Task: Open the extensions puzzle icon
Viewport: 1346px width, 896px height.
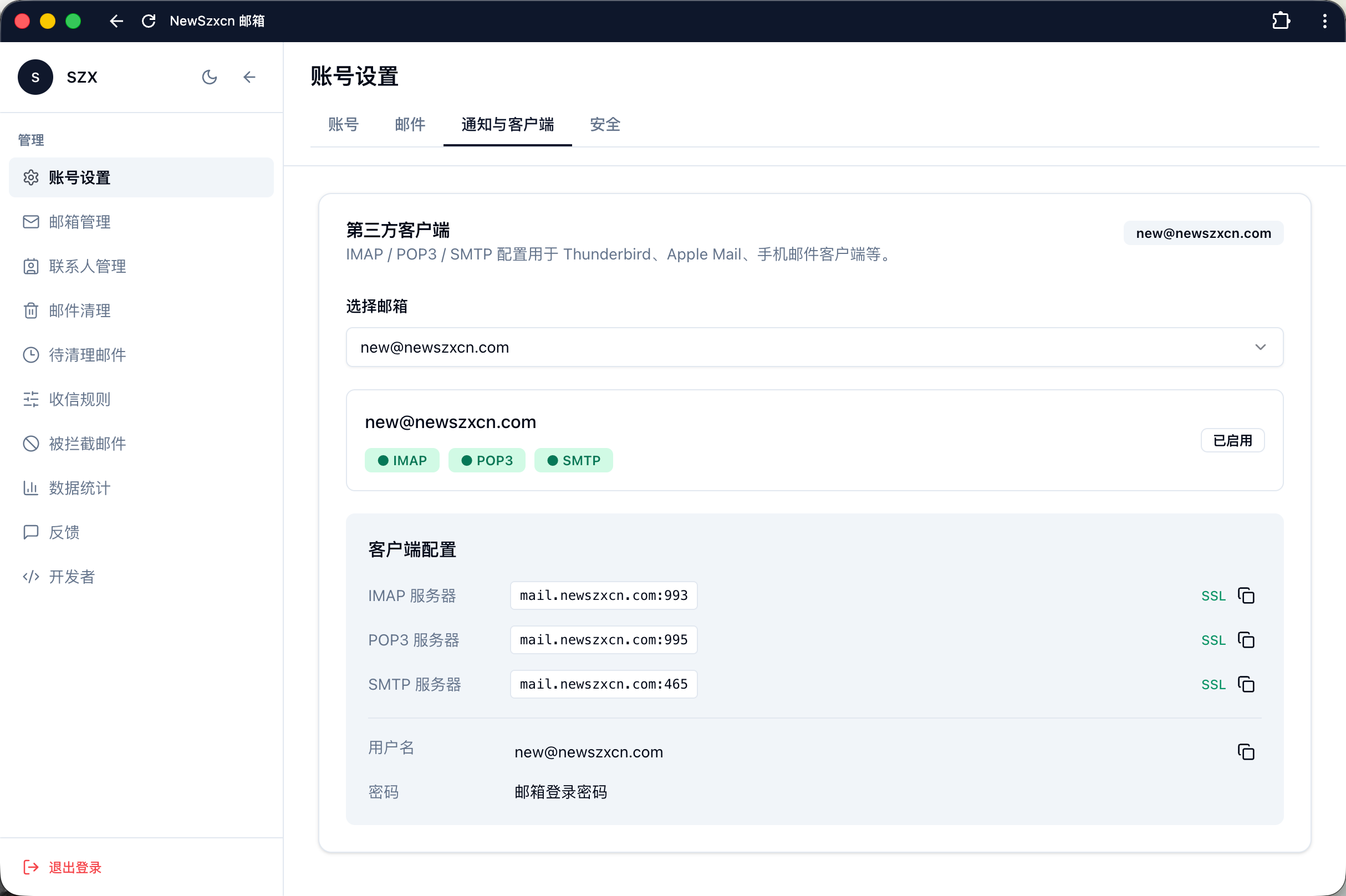Action: point(1281,21)
